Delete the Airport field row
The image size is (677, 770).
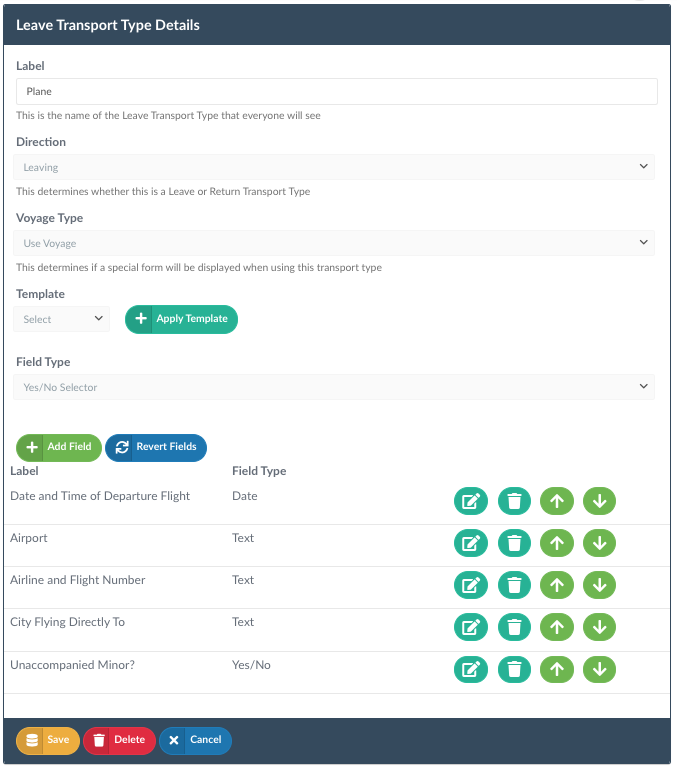514,543
